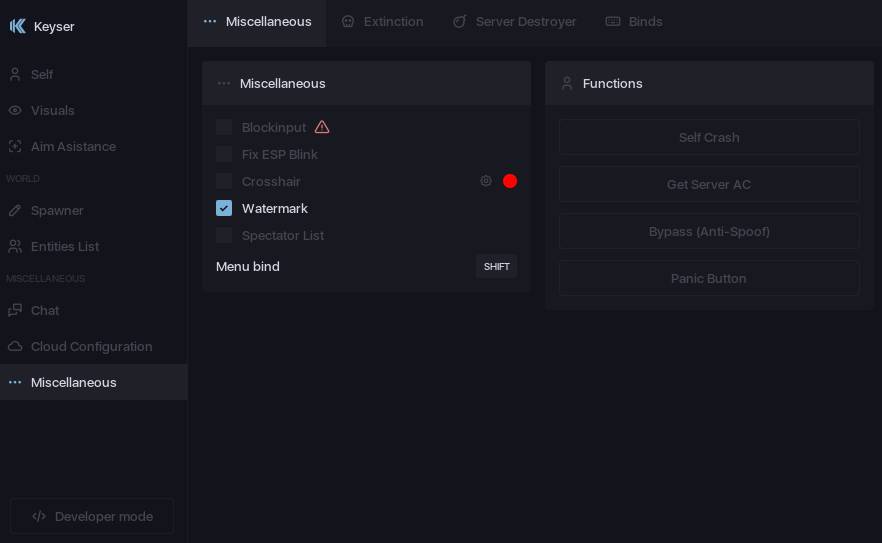Click the Developer mode button
This screenshot has height=543, width=882.
(92, 516)
